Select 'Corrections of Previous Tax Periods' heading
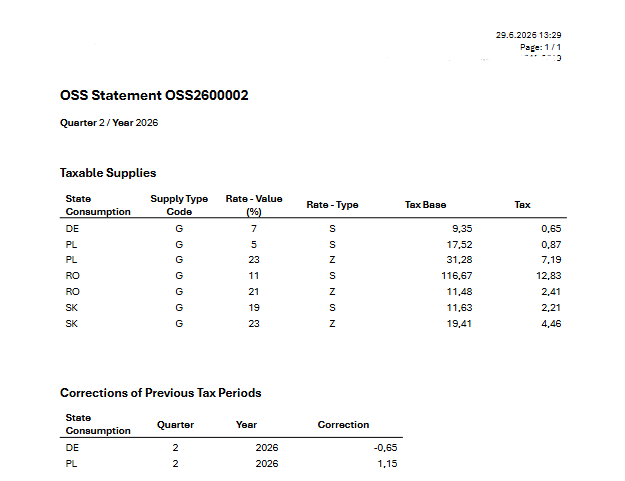 [161, 393]
